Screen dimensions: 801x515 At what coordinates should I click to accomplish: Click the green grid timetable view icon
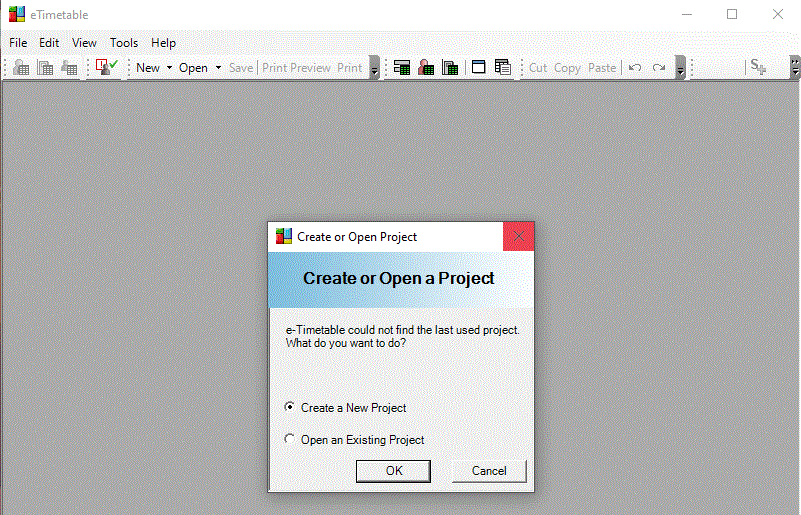coord(402,67)
